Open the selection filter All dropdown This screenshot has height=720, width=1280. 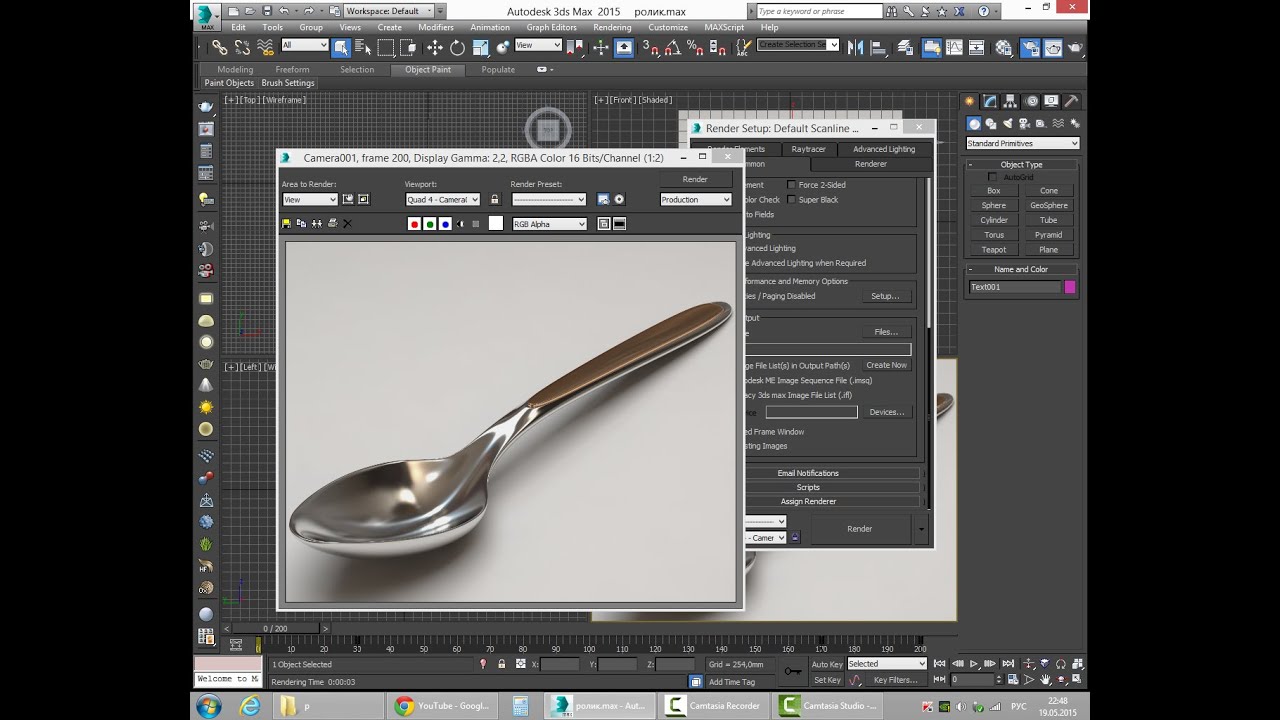(304, 45)
